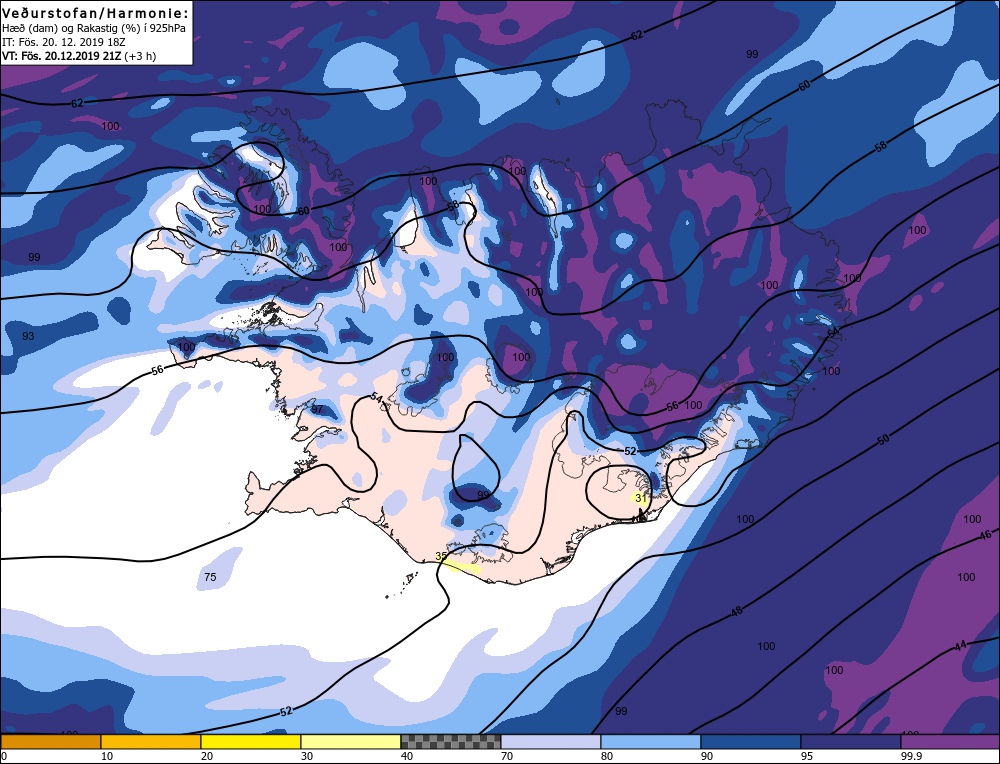Click the '90' legend tick label
The image size is (1000, 764).
pyautogui.click(x=707, y=756)
